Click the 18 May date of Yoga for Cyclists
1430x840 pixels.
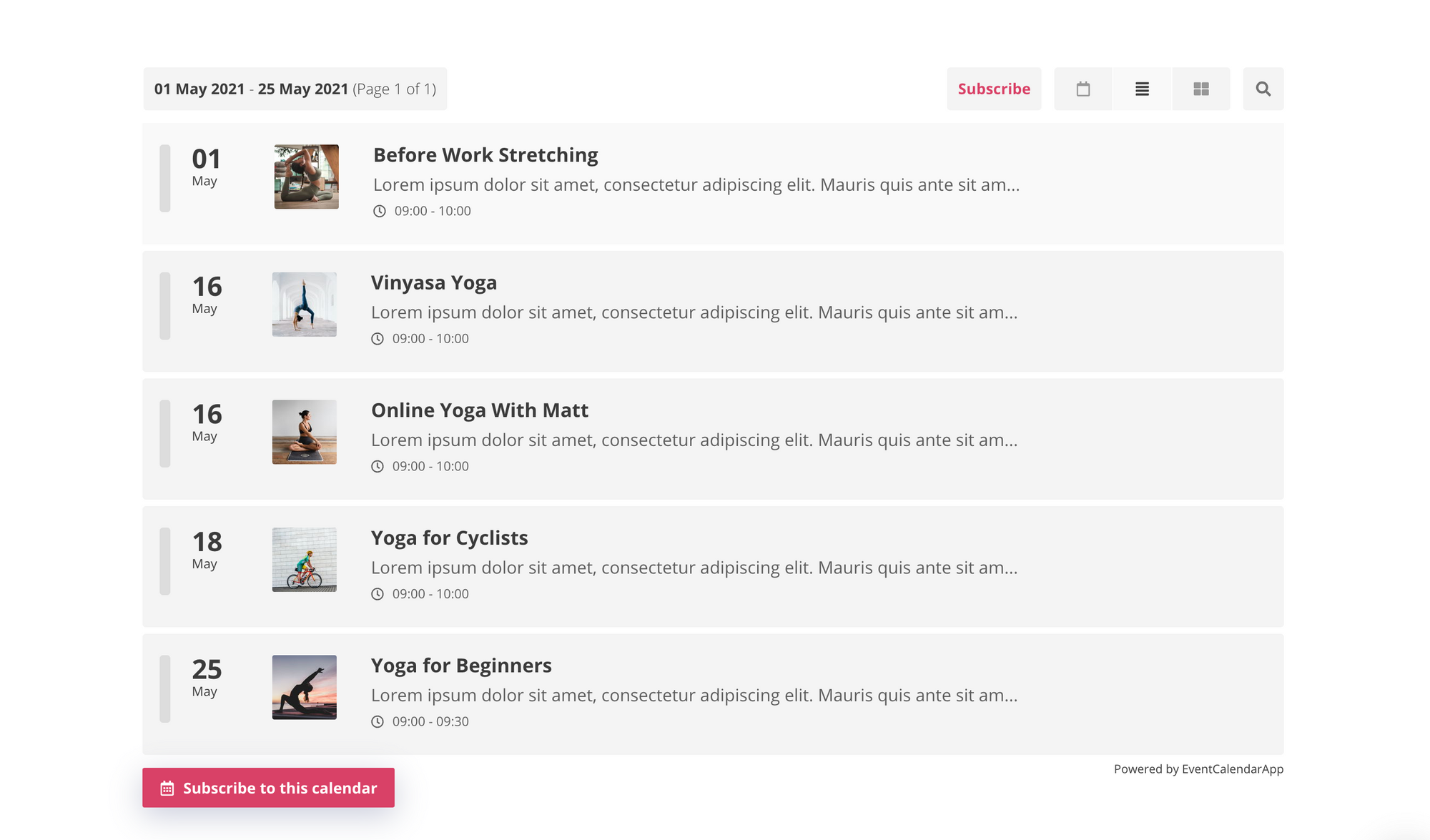pyautogui.click(x=207, y=550)
